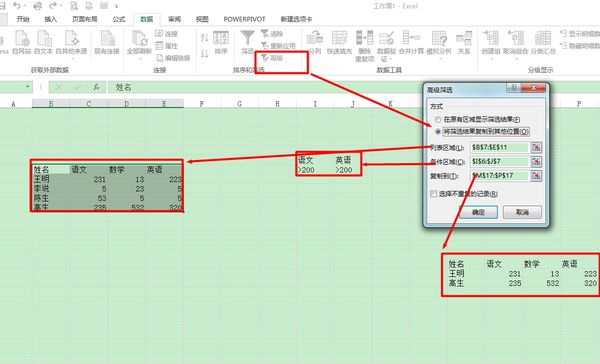Switch to the 开始 (Home) tab

coord(23,19)
